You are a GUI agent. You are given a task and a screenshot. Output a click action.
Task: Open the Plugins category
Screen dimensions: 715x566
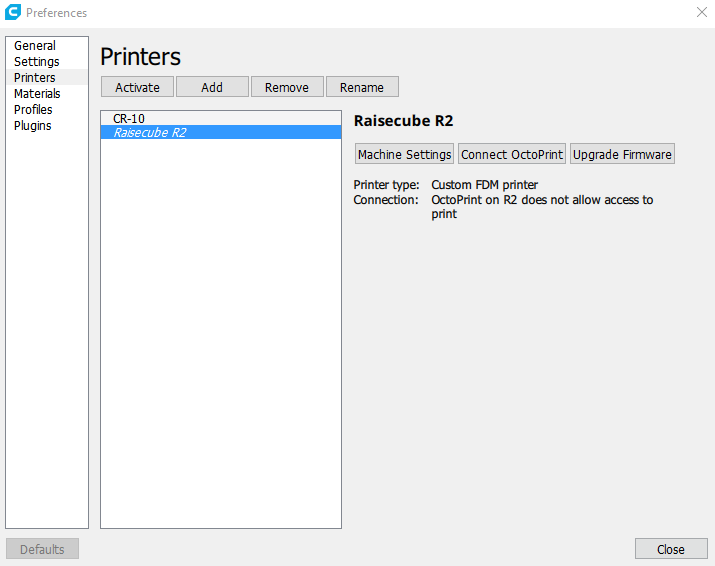click(47, 125)
